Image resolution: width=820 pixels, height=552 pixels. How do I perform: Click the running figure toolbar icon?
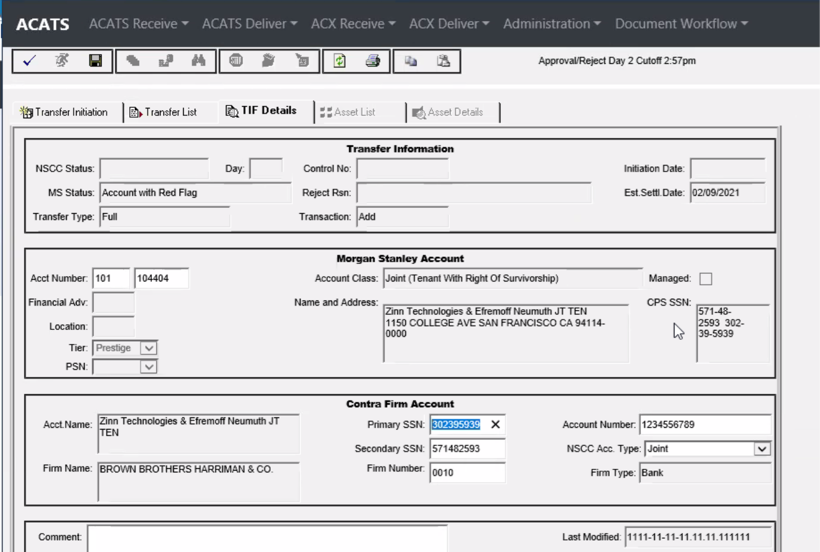(62, 61)
